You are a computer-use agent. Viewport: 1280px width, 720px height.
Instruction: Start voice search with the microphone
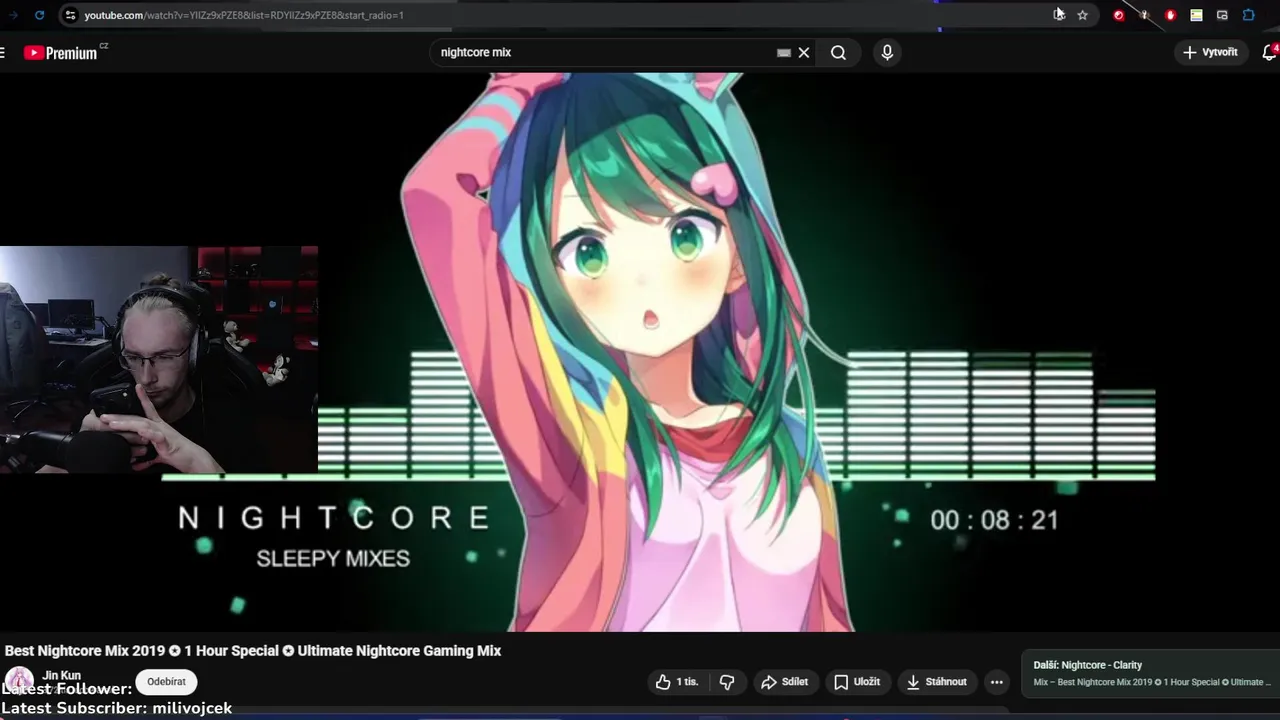click(887, 52)
